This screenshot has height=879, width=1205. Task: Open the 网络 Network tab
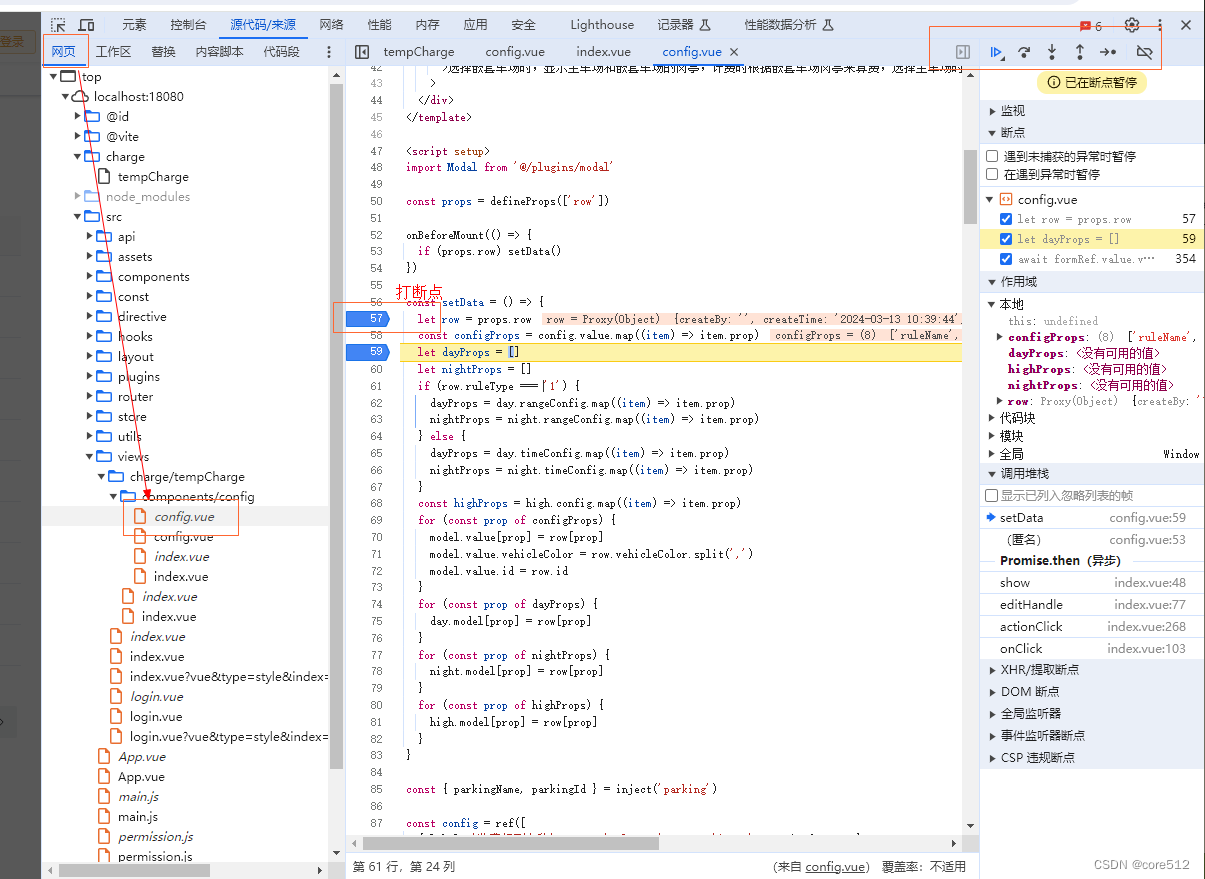pos(332,25)
